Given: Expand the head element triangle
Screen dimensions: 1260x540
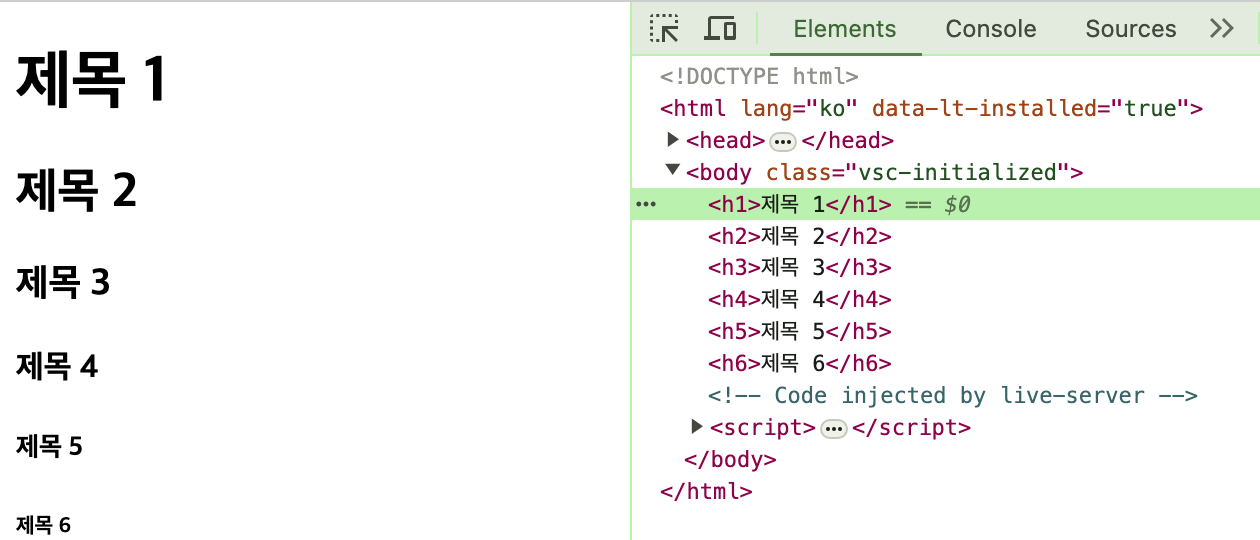Looking at the screenshot, I should coord(674,139).
